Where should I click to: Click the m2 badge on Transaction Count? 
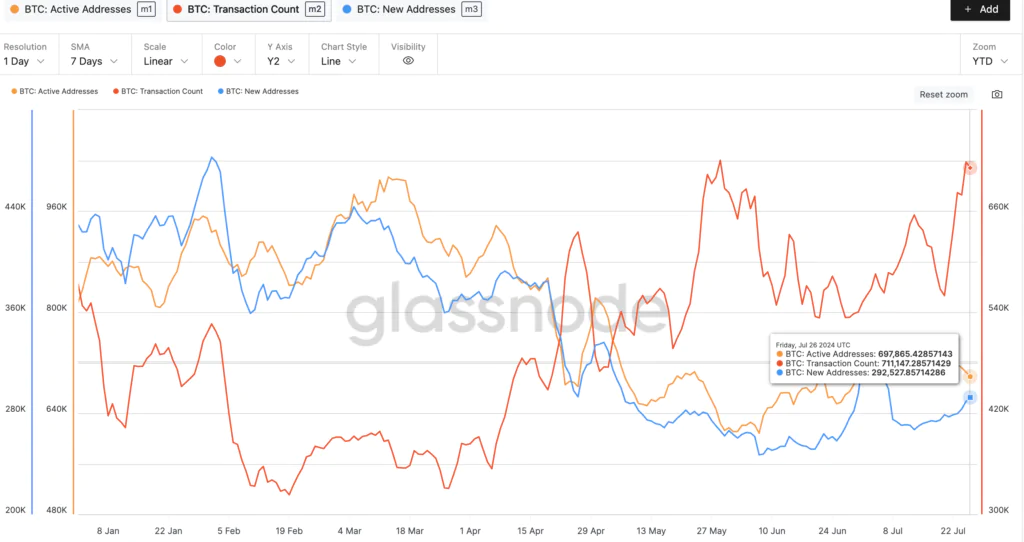tap(314, 9)
